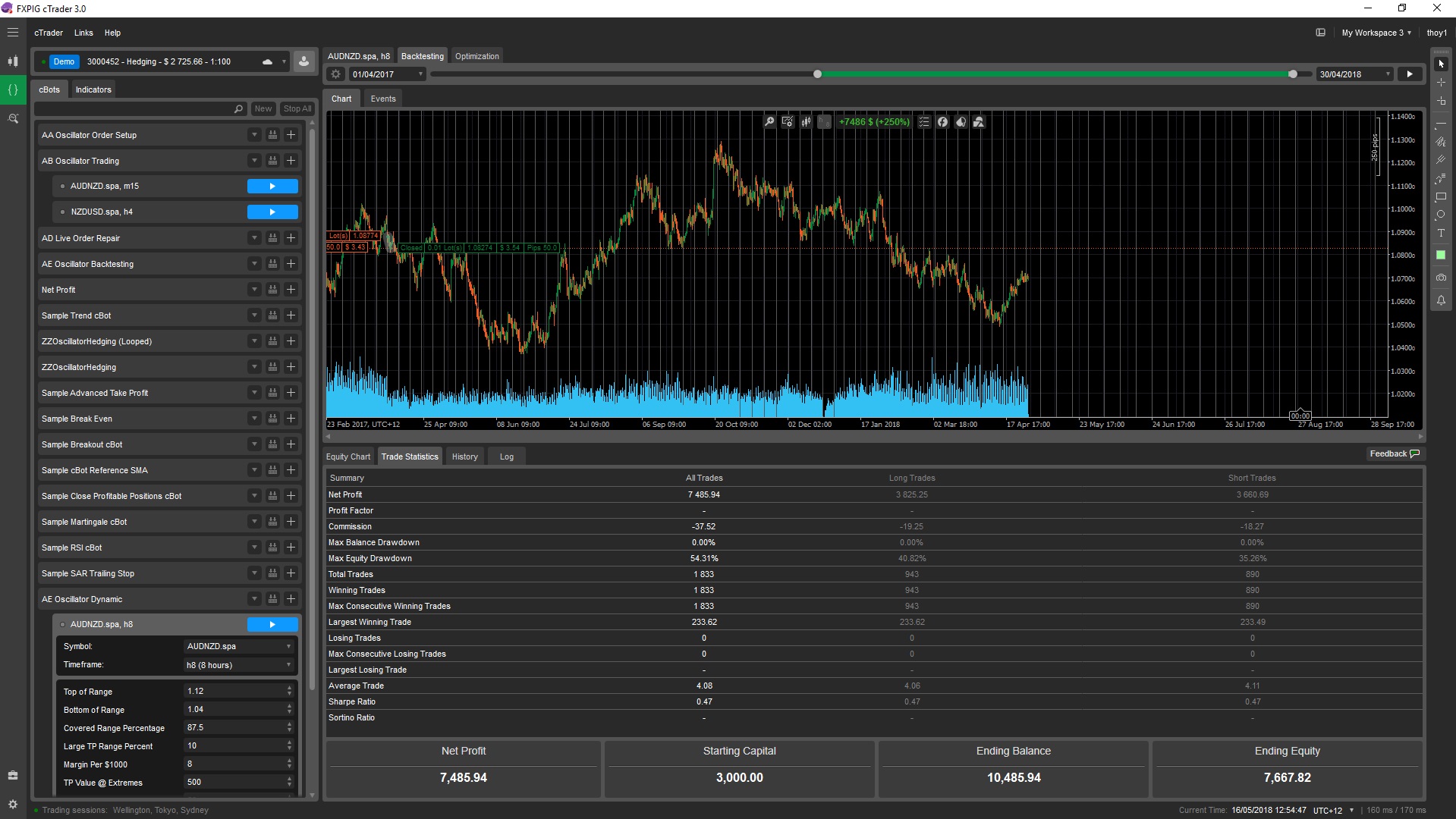This screenshot has height=819, width=1456.
Task: Start the NZDUSD.spa, h4 instance
Action: [272, 212]
